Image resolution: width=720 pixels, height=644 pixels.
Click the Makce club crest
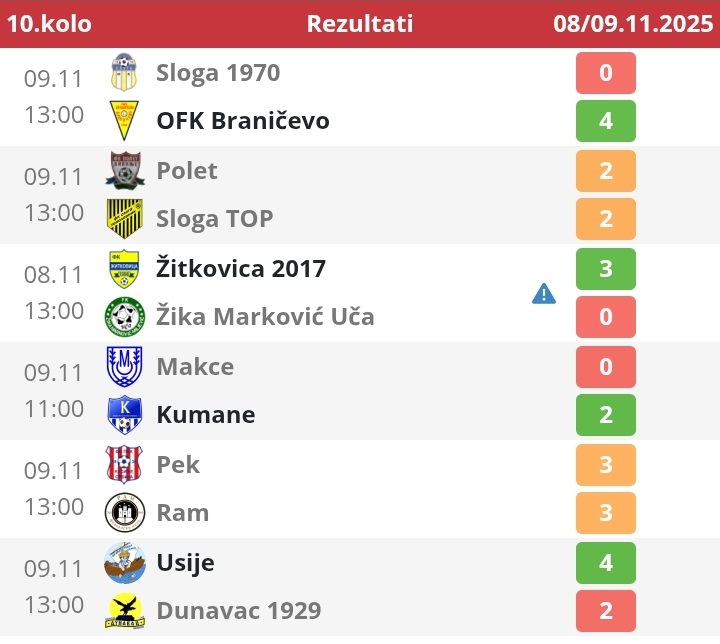pos(124,367)
